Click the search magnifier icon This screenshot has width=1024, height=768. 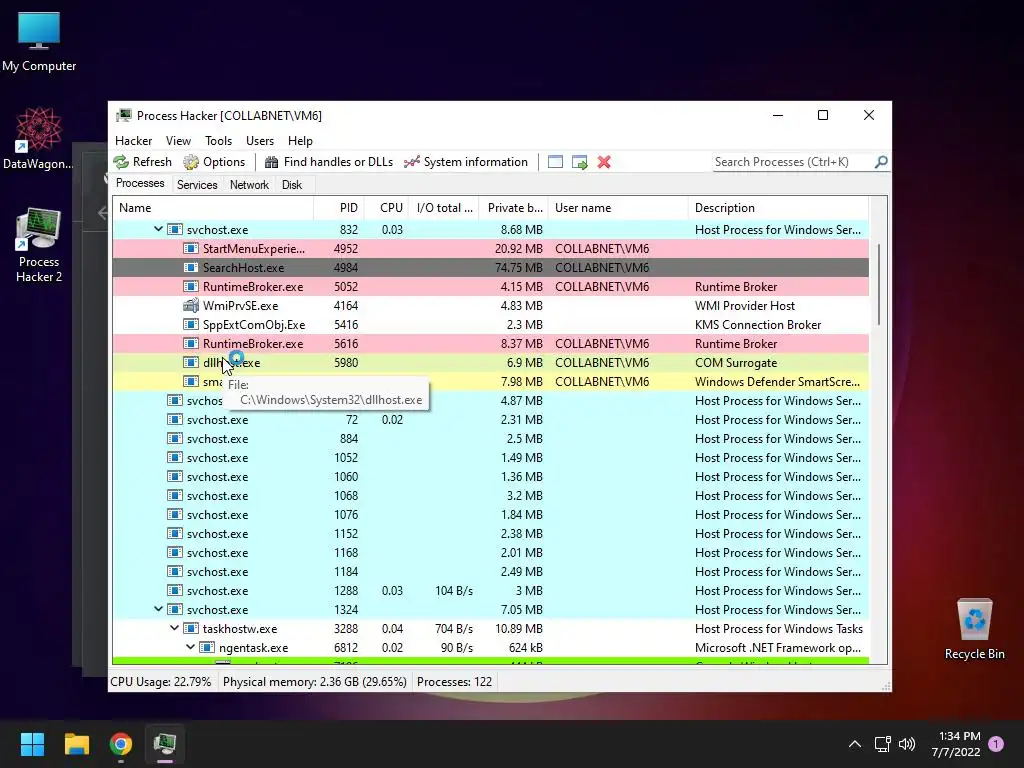(x=881, y=161)
